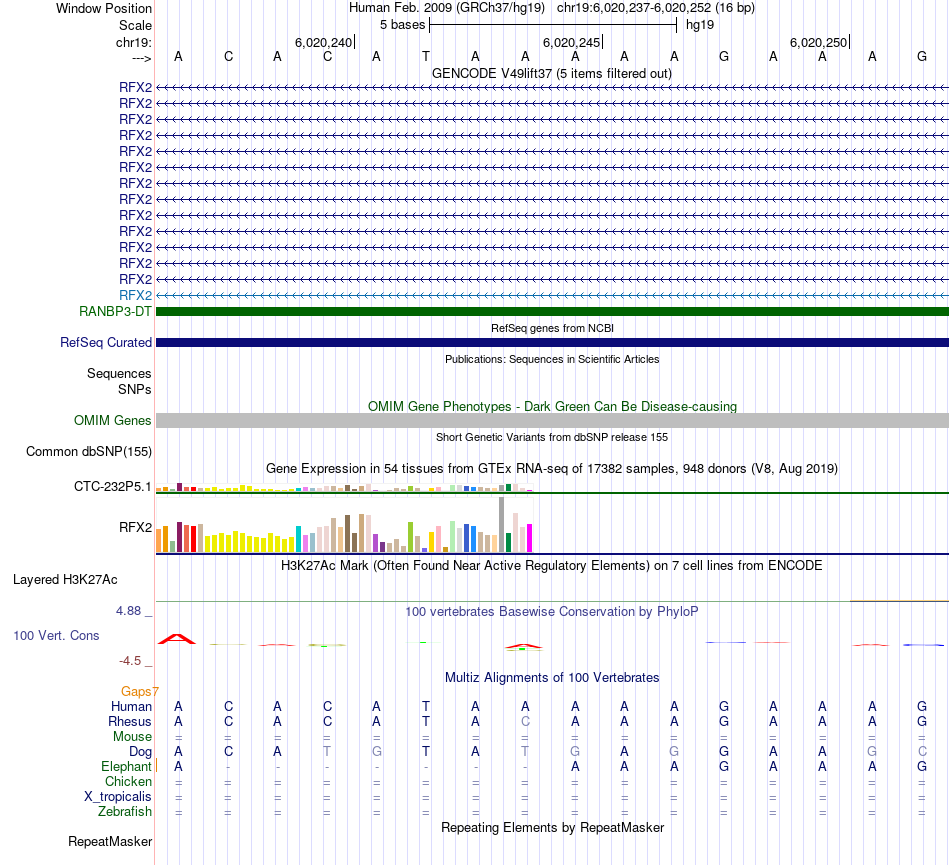Click the '5 bases' scale bar
The width and height of the screenshot is (950, 865).
pos(553,25)
